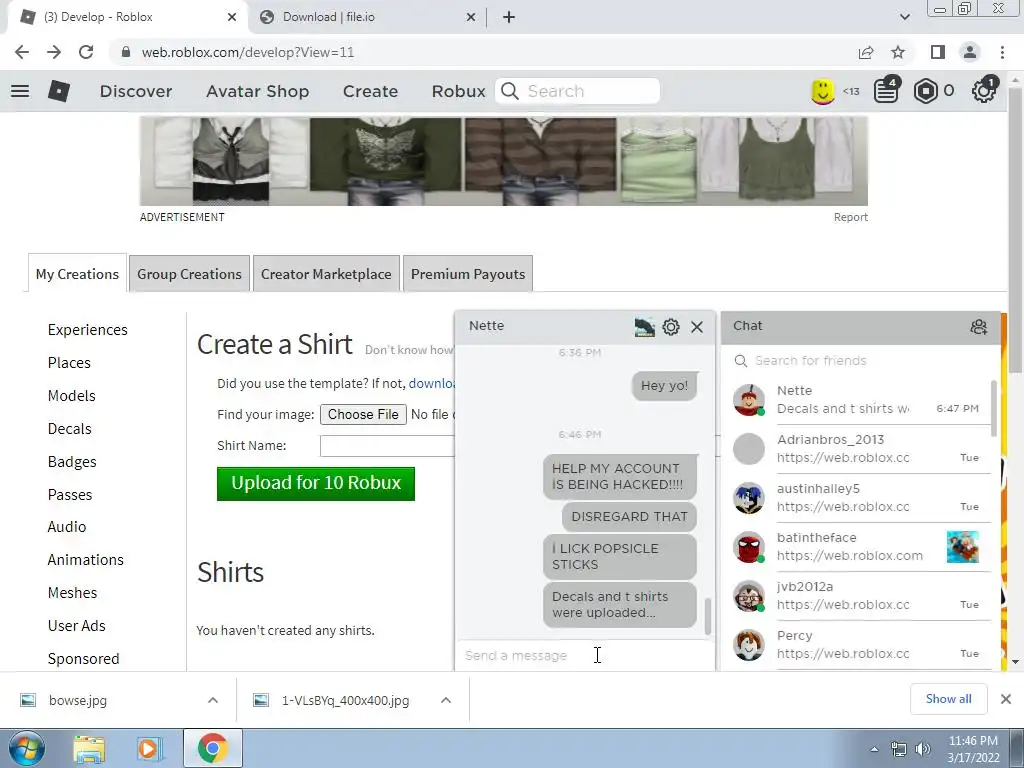The image size is (1024, 768).
Task: Select the My Creations tab
Action: click(x=77, y=274)
